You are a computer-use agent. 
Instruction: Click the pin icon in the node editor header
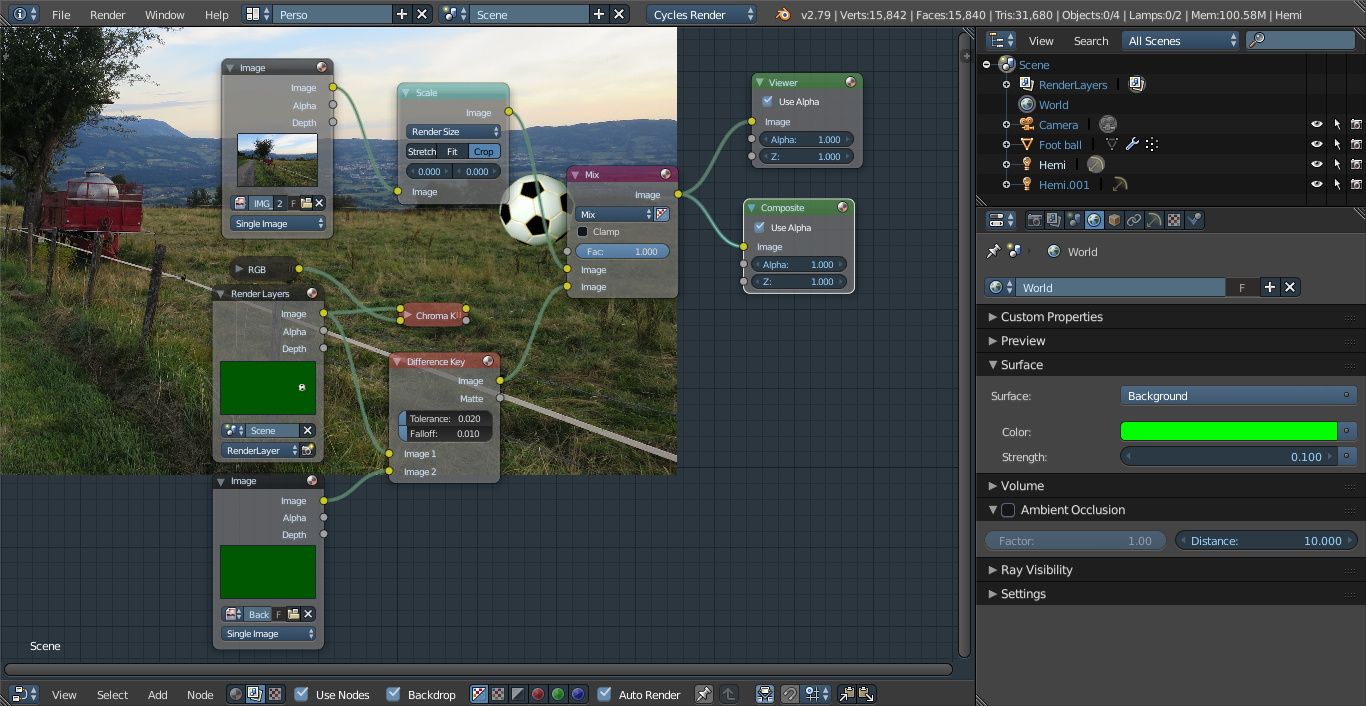[704, 694]
